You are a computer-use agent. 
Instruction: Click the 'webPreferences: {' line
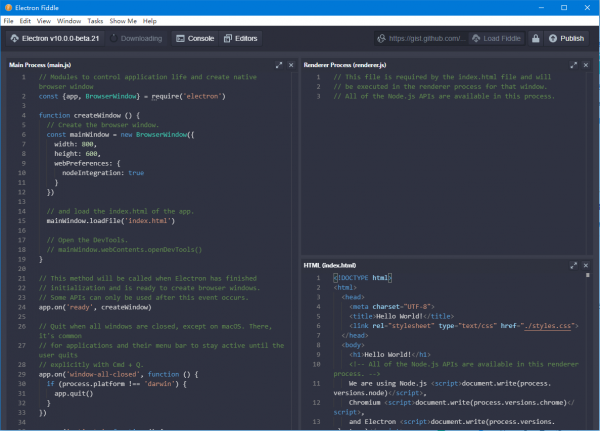(x=87, y=163)
